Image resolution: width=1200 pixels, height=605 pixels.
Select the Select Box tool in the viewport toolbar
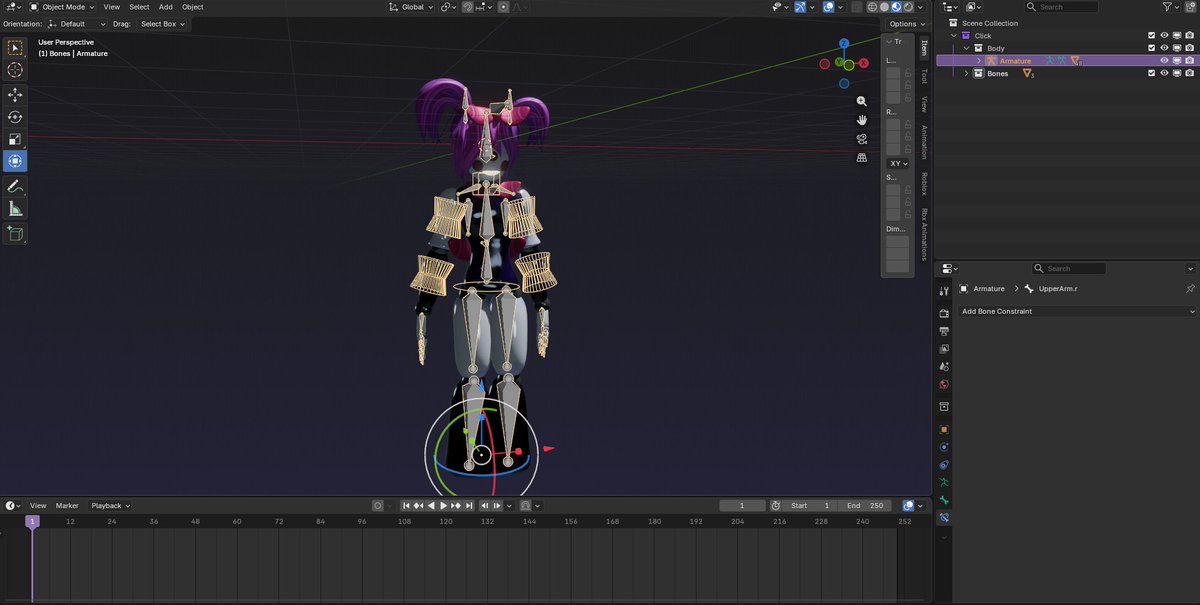pos(15,47)
